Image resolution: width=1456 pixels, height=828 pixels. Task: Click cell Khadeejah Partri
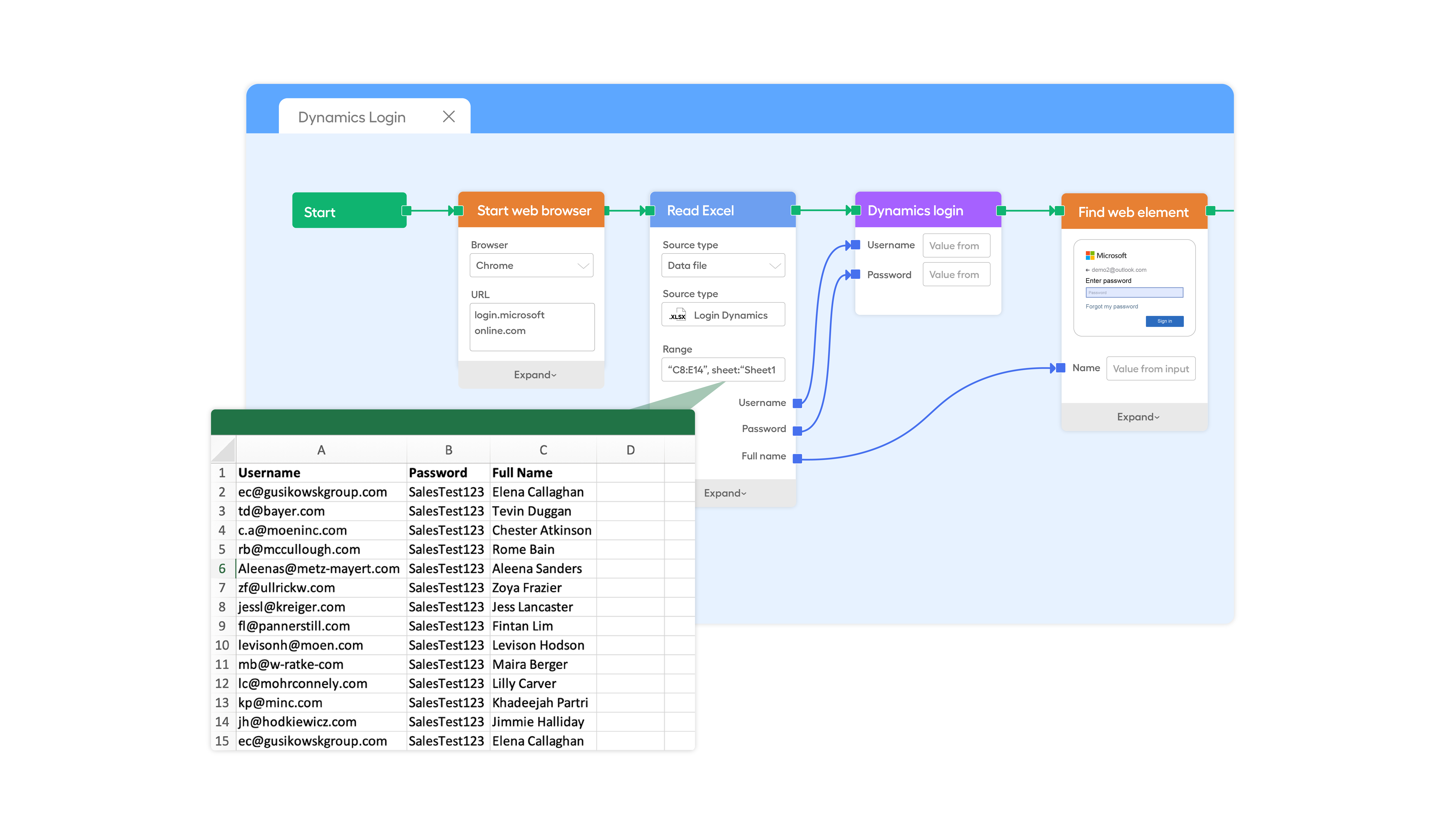pos(543,703)
